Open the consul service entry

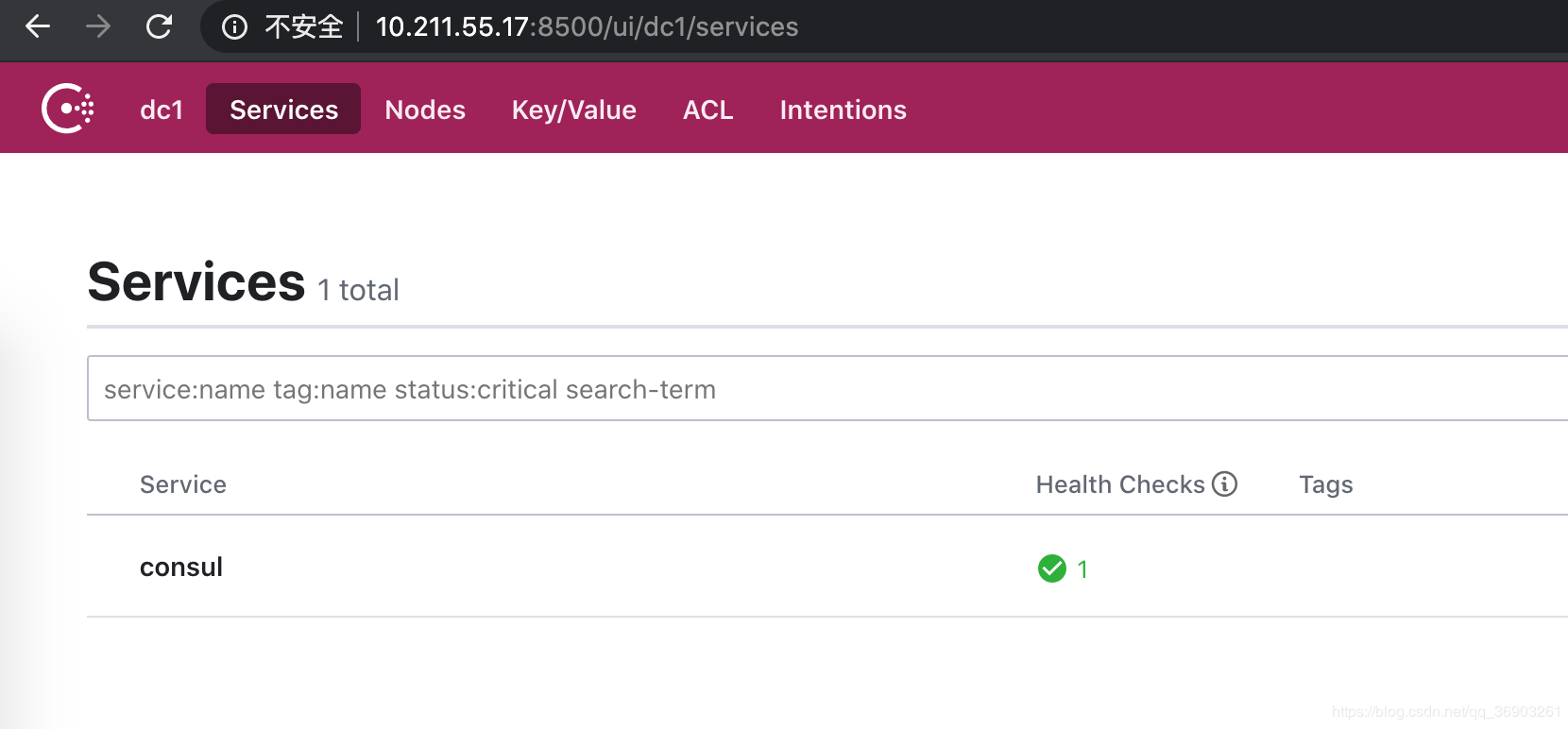click(x=181, y=567)
